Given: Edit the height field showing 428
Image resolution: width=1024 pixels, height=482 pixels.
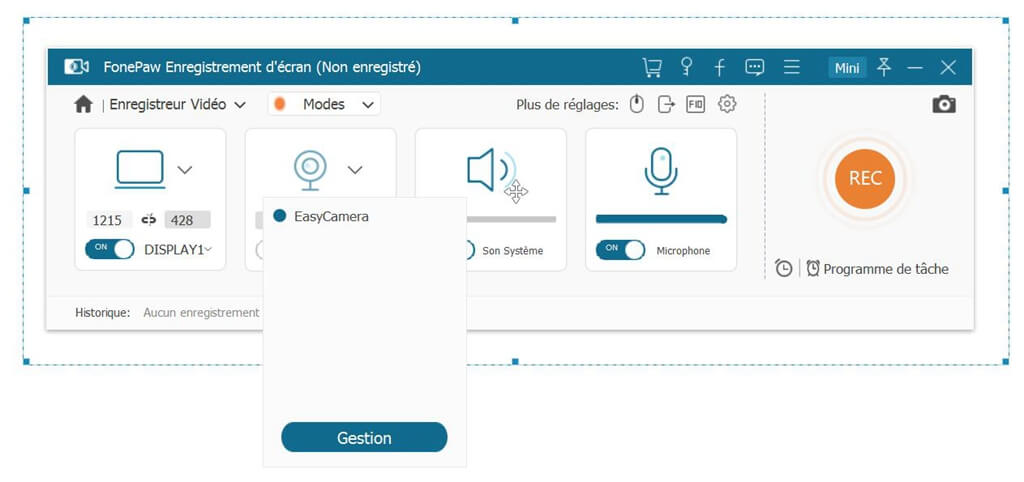Looking at the screenshot, I should tap(187, 220).
